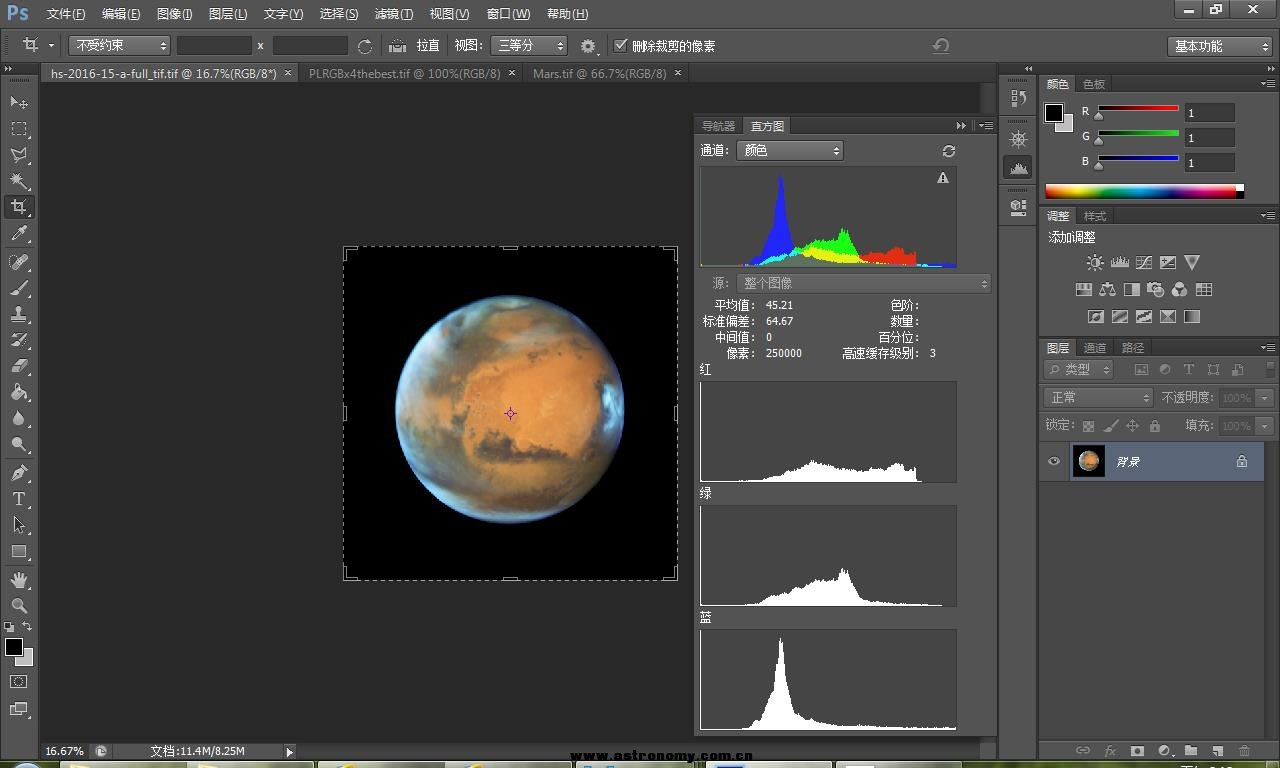This screenshot has height=768, width=1280.
Task: Select the Rectangular Marquee tool
Action: tap(19, 129)
